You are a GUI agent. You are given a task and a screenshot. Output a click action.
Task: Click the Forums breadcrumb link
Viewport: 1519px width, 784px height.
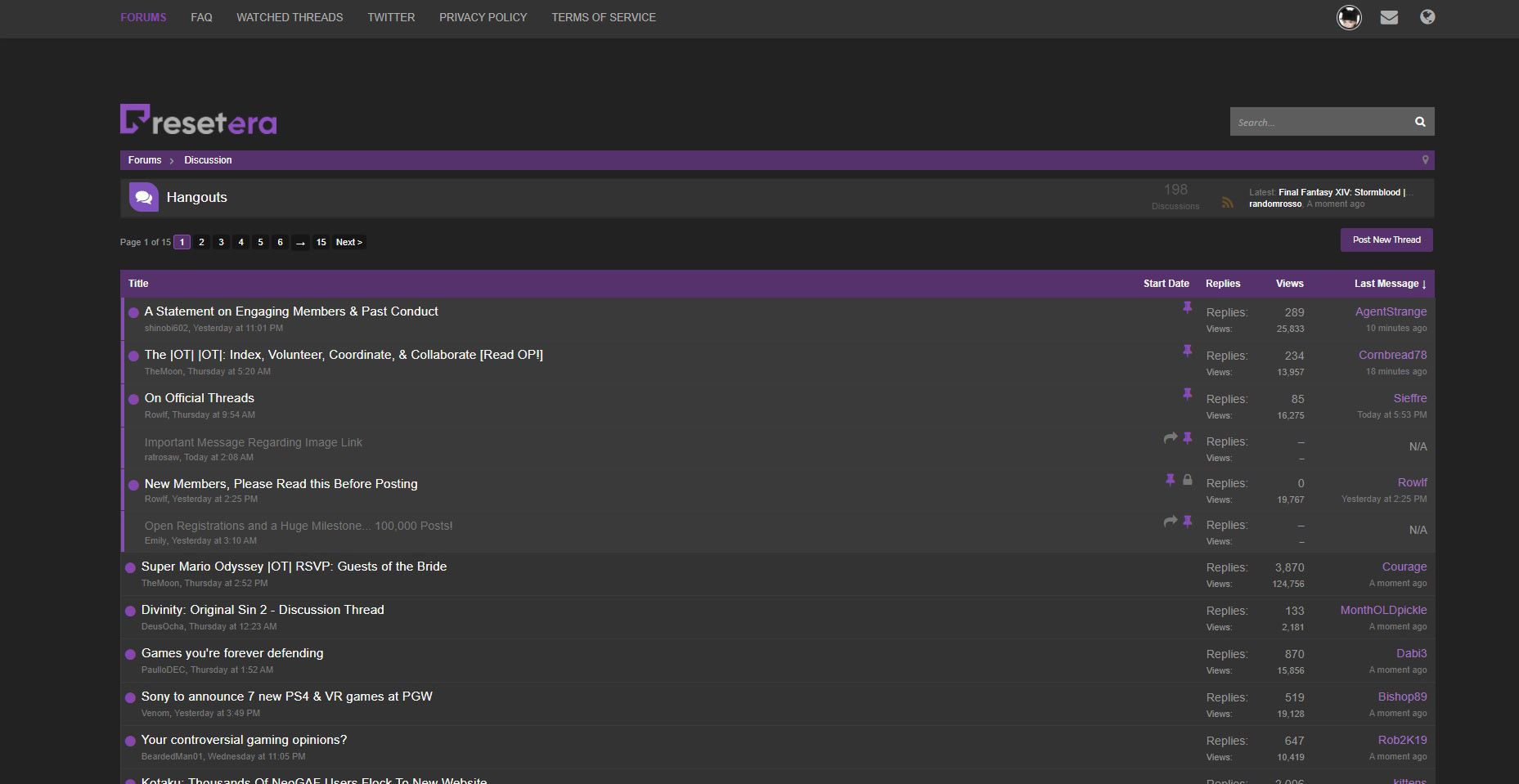[x=145, y=160]
